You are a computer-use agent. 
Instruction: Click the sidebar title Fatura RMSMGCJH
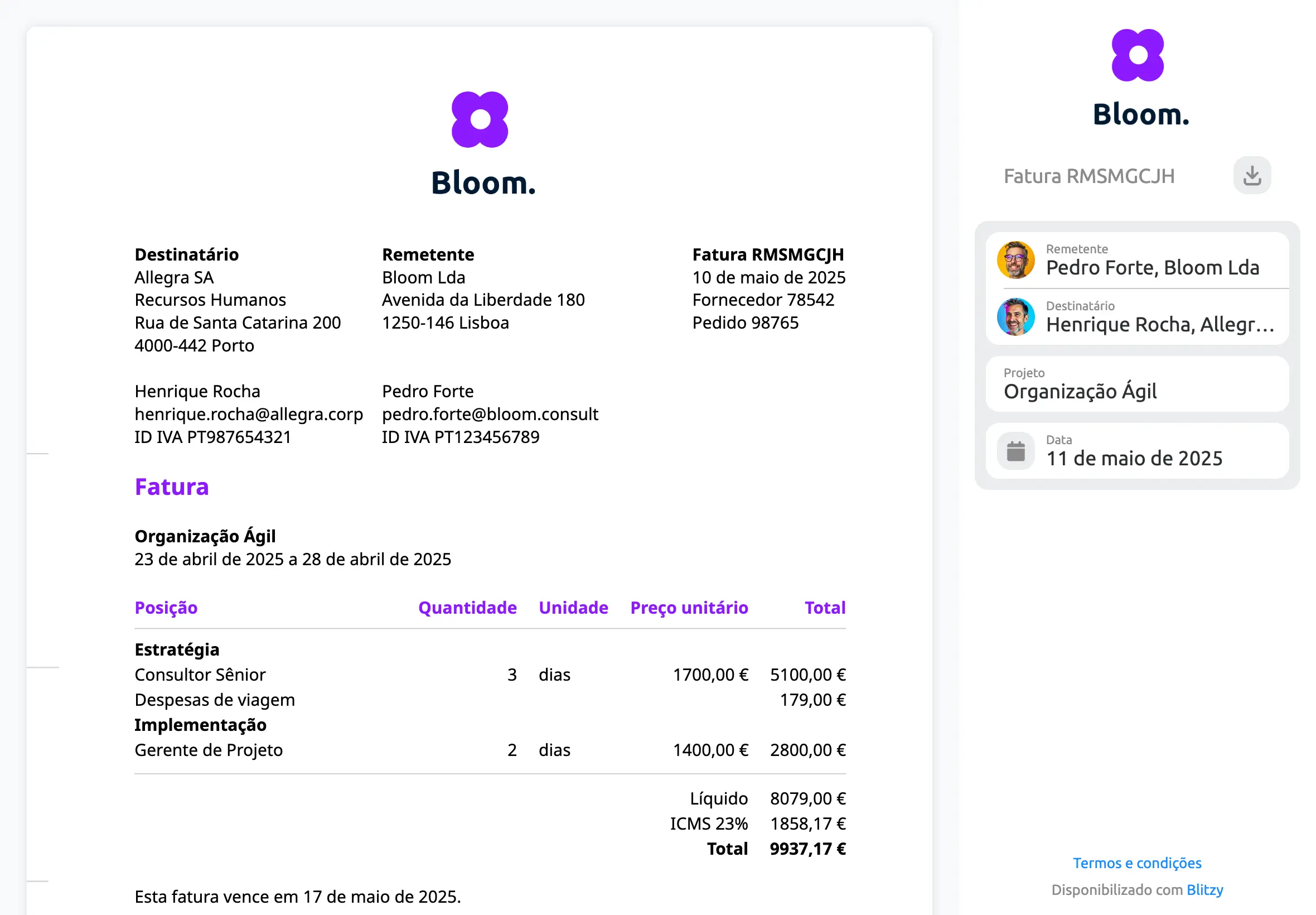coord(1088,176)
